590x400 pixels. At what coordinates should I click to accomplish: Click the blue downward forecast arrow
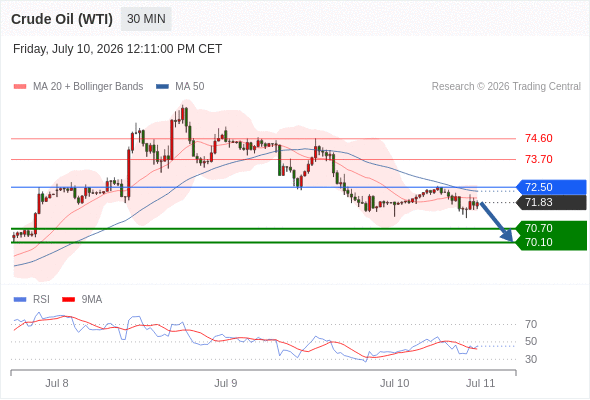(x=497, y=222)
